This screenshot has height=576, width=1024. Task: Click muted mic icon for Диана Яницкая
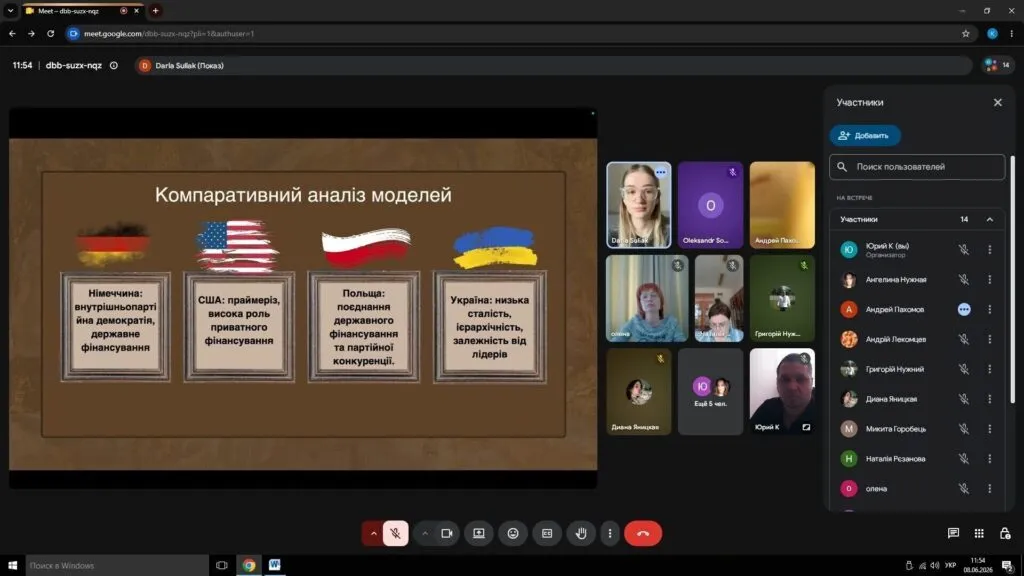[963, 399]
